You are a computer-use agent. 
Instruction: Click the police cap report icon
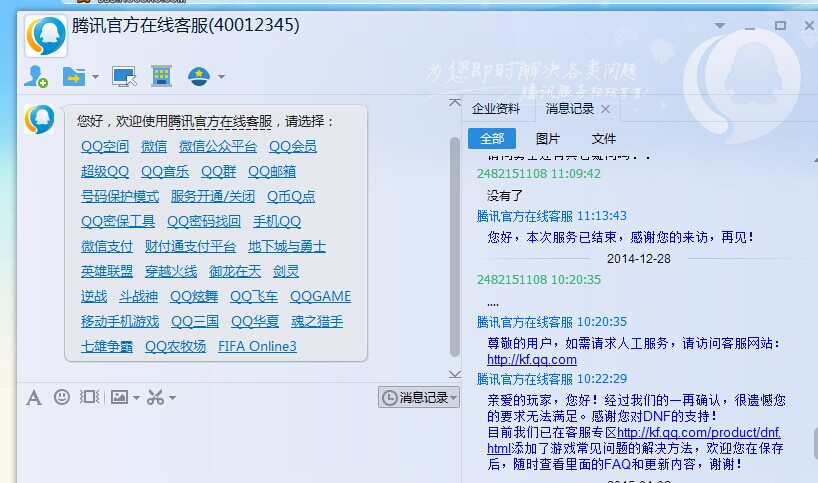click(199, 77)
